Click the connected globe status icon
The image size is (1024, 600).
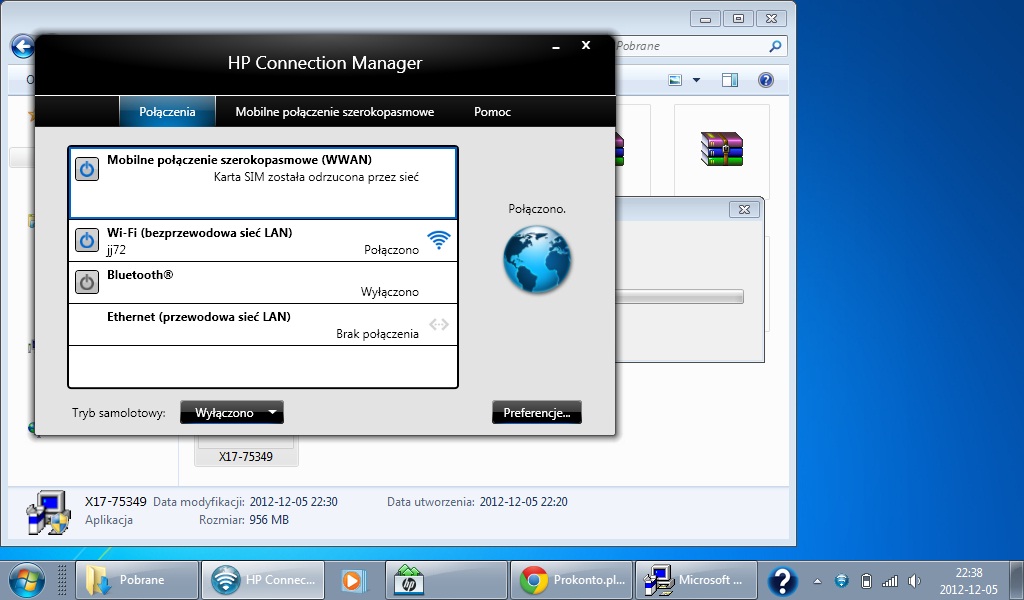click(537, 260)
